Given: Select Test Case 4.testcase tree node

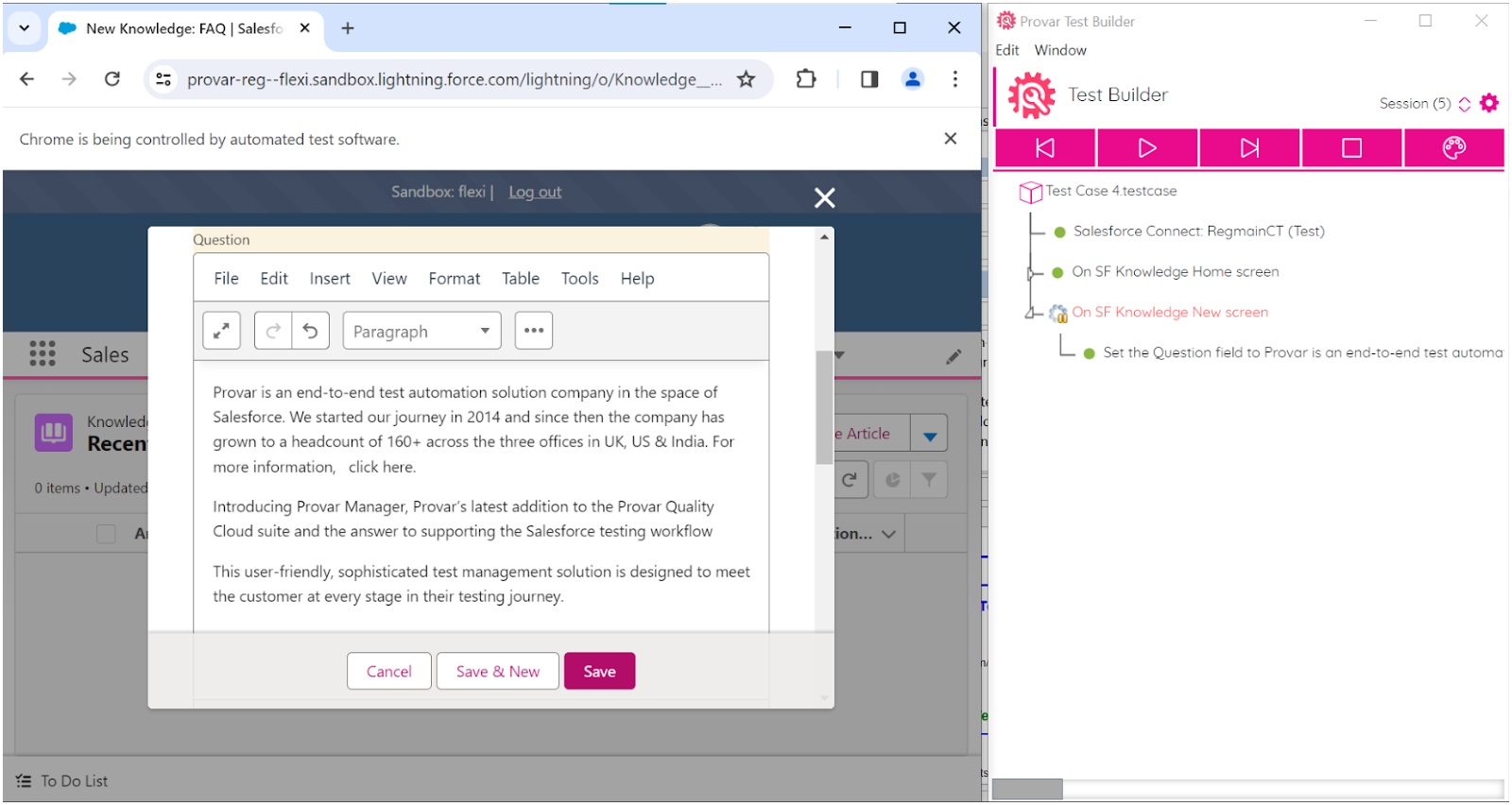Looking at the screenshot, I should click(x=1110, y=191).
